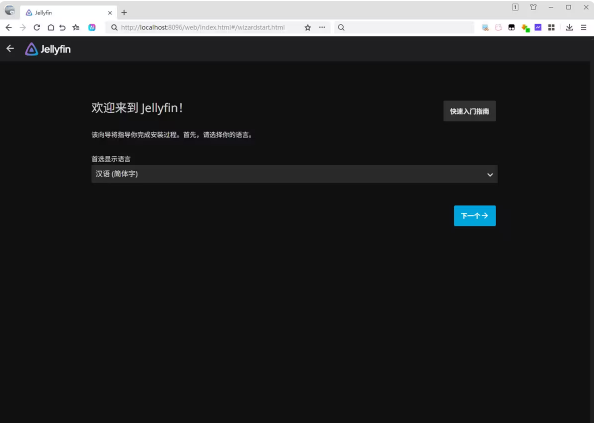Screen dimensions: 594x423
Task: Open the downloads arrow icon
Action: pos(569,28)
